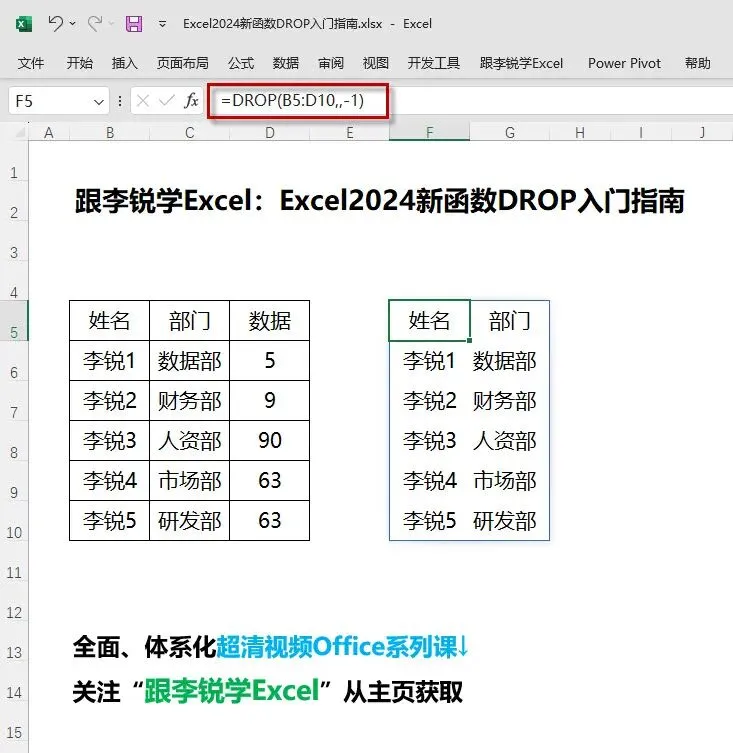This screenshot has width=733, height=753.
Task: Select column D header
Action: [270, 133]
